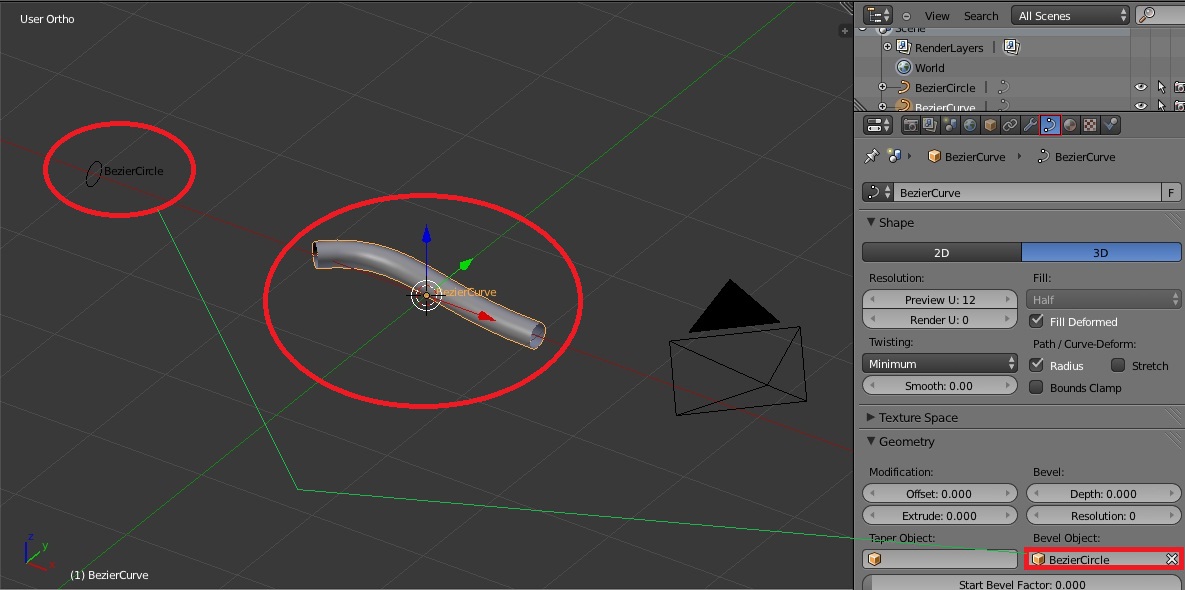This screenshot has width=1185, height=590.
Task: Open the Physics properties tab icon
Action: pyautogui.click(x=1109, y=125)
